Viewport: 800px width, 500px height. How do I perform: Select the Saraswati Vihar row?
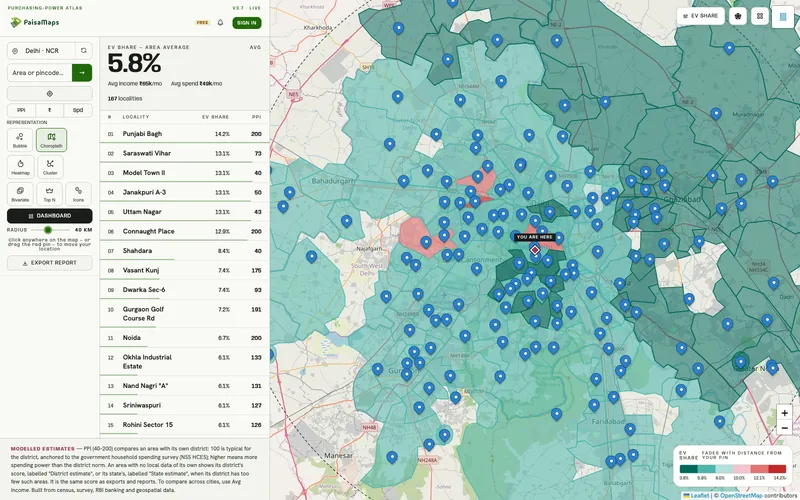(x=184, y=153)
